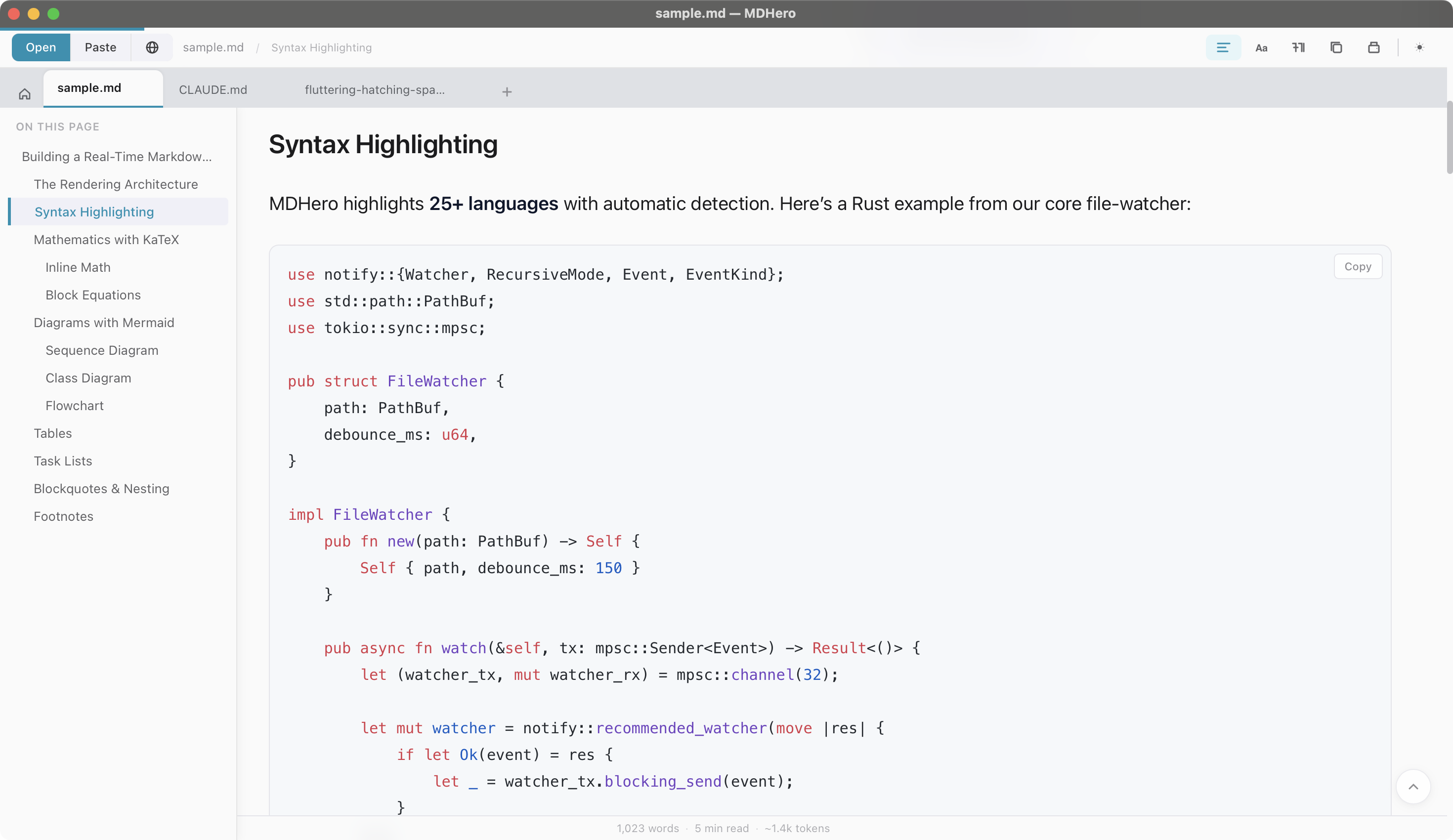
Task: Click the scroll-to-top chevron button
Action: [x=1413, y=787]
